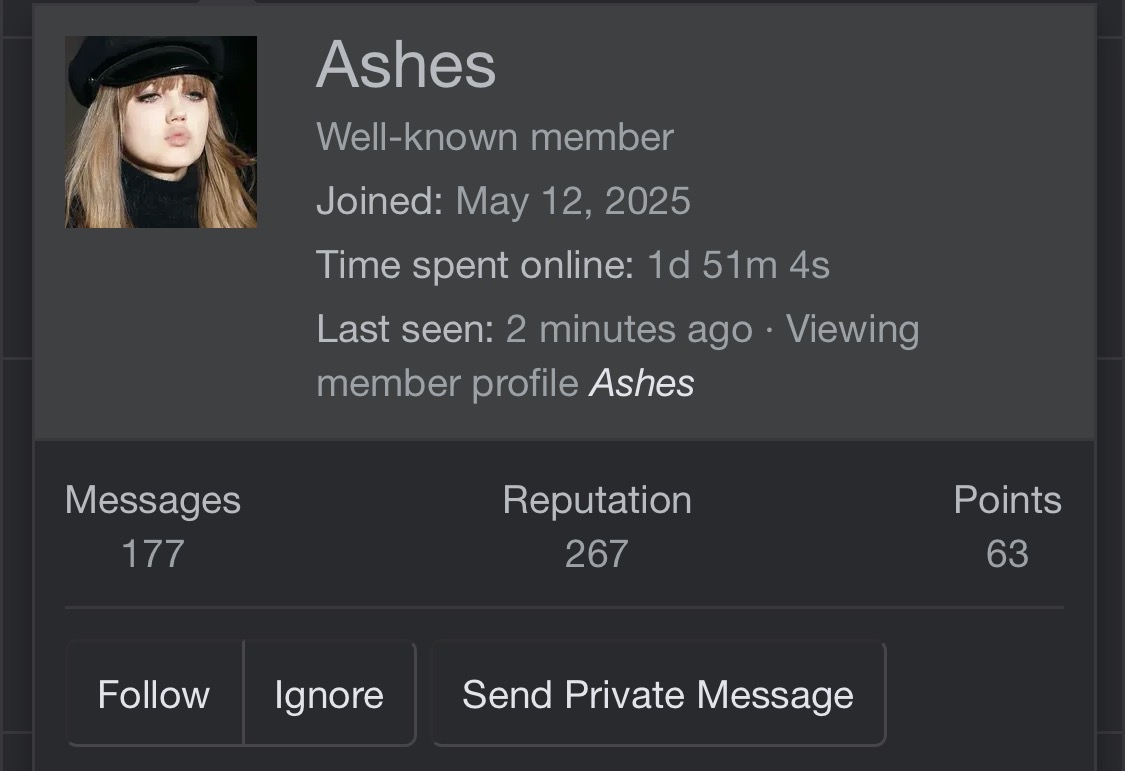This screenshot has width=1125, height=771.
Task: Click the Ashes profile avatar picture
Action: click(x=161, y=132)
